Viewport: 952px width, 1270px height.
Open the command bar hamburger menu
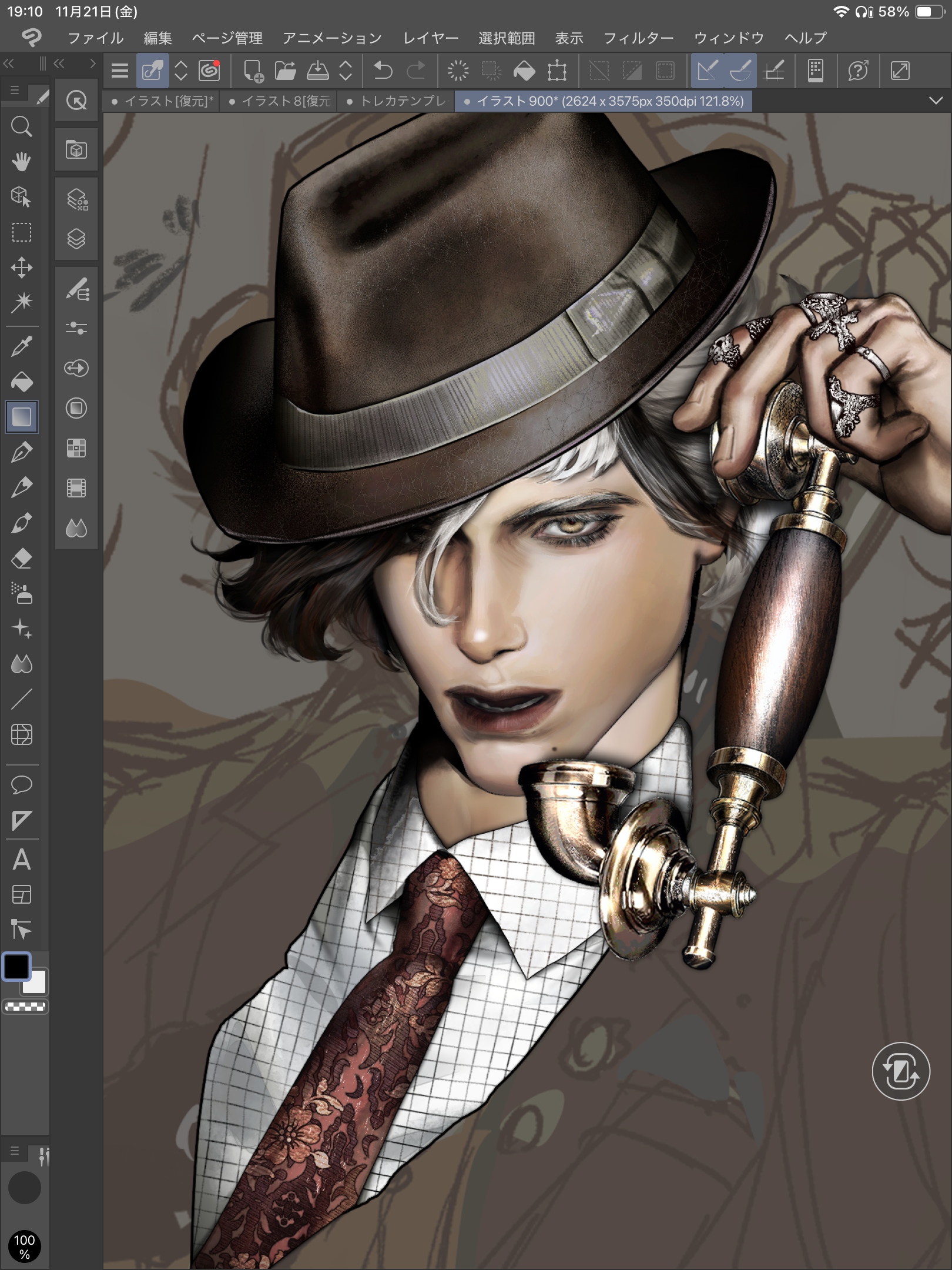tap(120, 71)
